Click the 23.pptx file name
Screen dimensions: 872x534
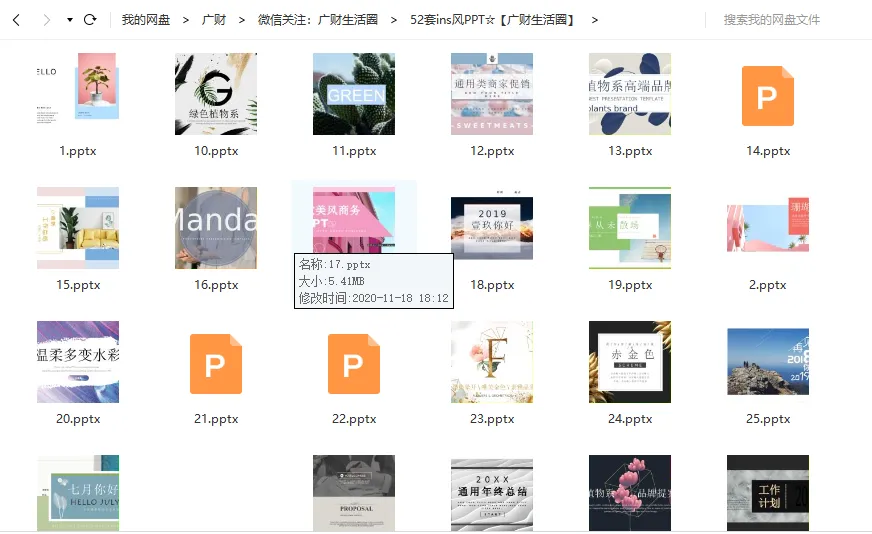(x=492, y=419)
